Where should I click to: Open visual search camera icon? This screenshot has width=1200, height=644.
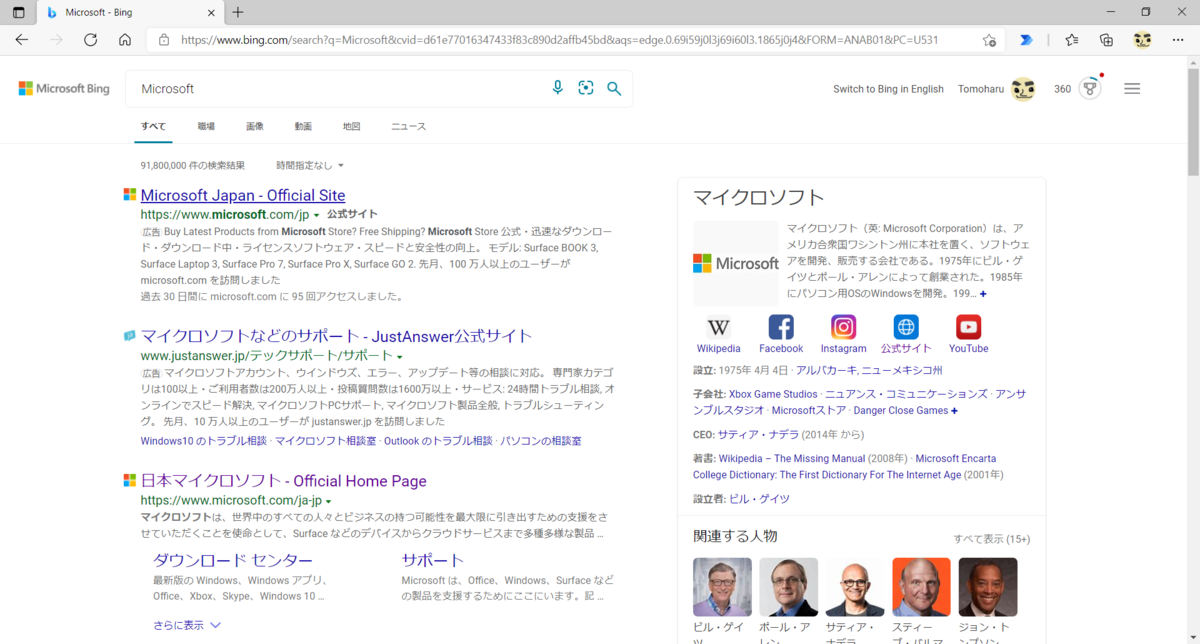[586, 88]
